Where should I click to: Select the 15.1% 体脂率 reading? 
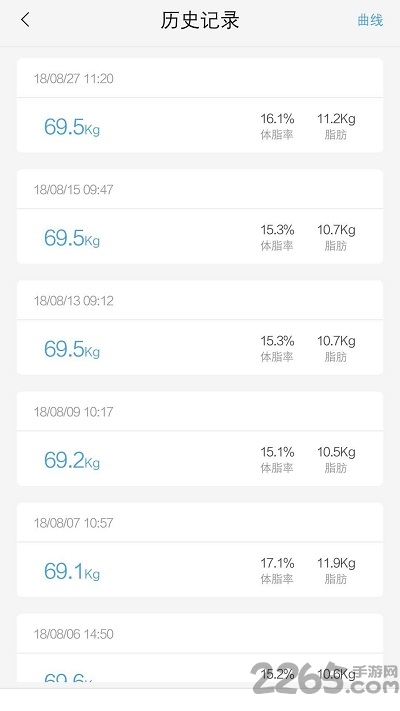(277, 459)
